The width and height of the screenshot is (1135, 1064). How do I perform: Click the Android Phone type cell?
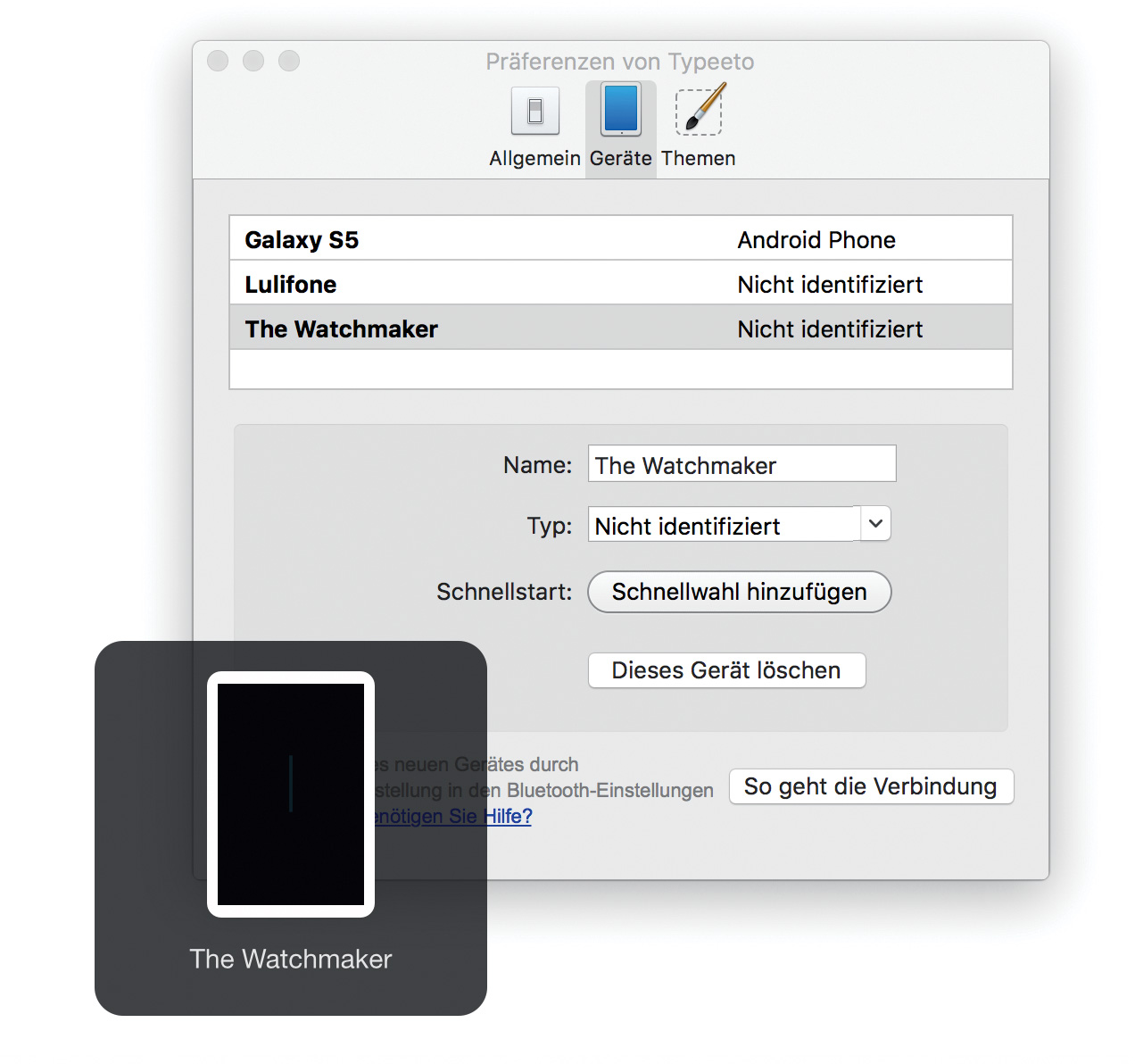(816, 239)
